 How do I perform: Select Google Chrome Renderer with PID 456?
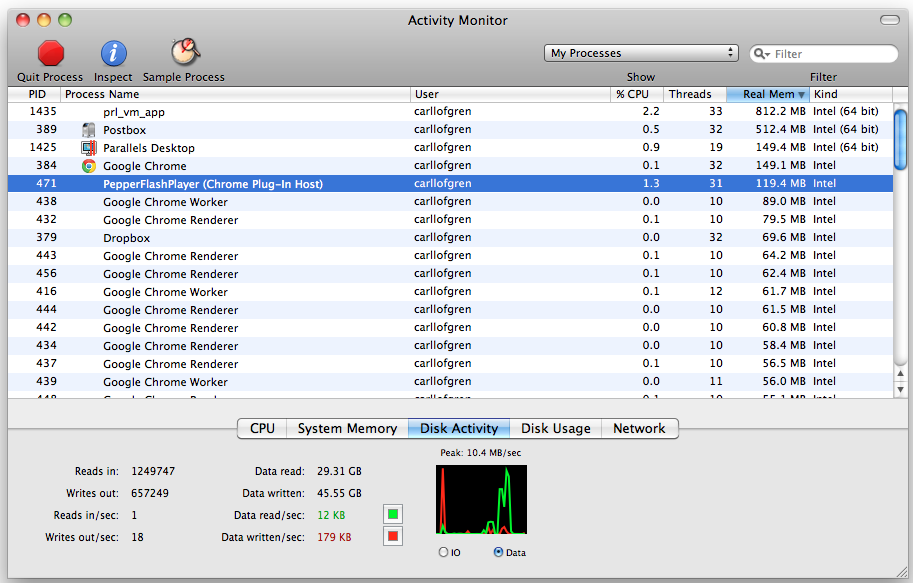coord(450,274)
